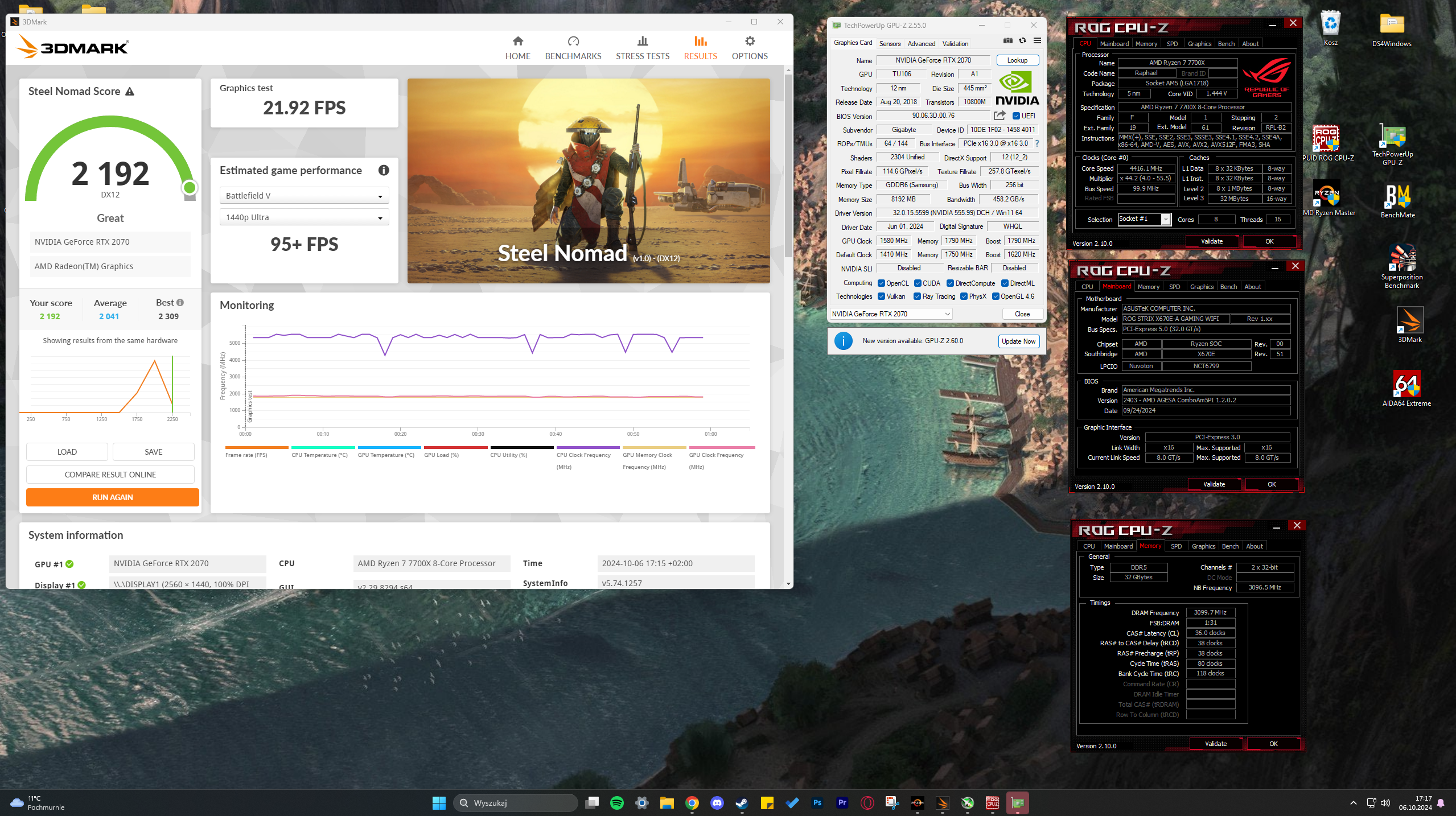The height and width of the screenshot is (816, 1456).
Task: Open Steam from the taskbar
Action: click(x=742, y=803)
